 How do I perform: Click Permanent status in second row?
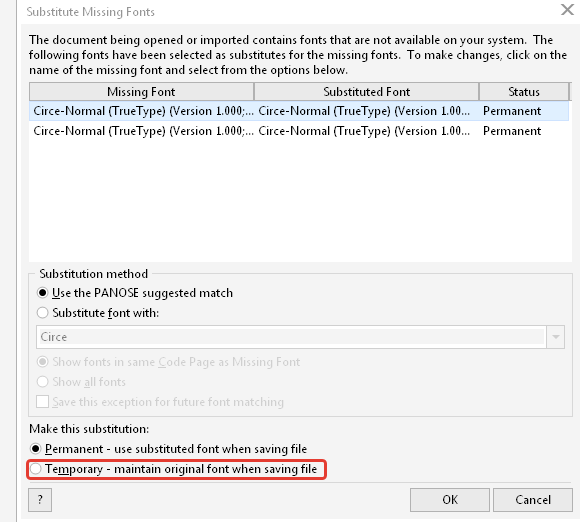512,131
